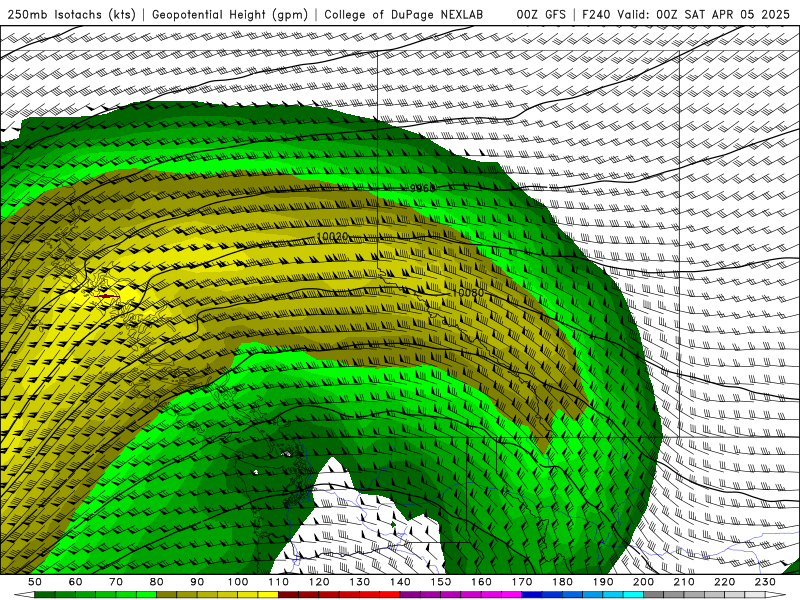800x600 pixels.
Task: Click the 9960 height contour label
Action: tap(422, 188)
